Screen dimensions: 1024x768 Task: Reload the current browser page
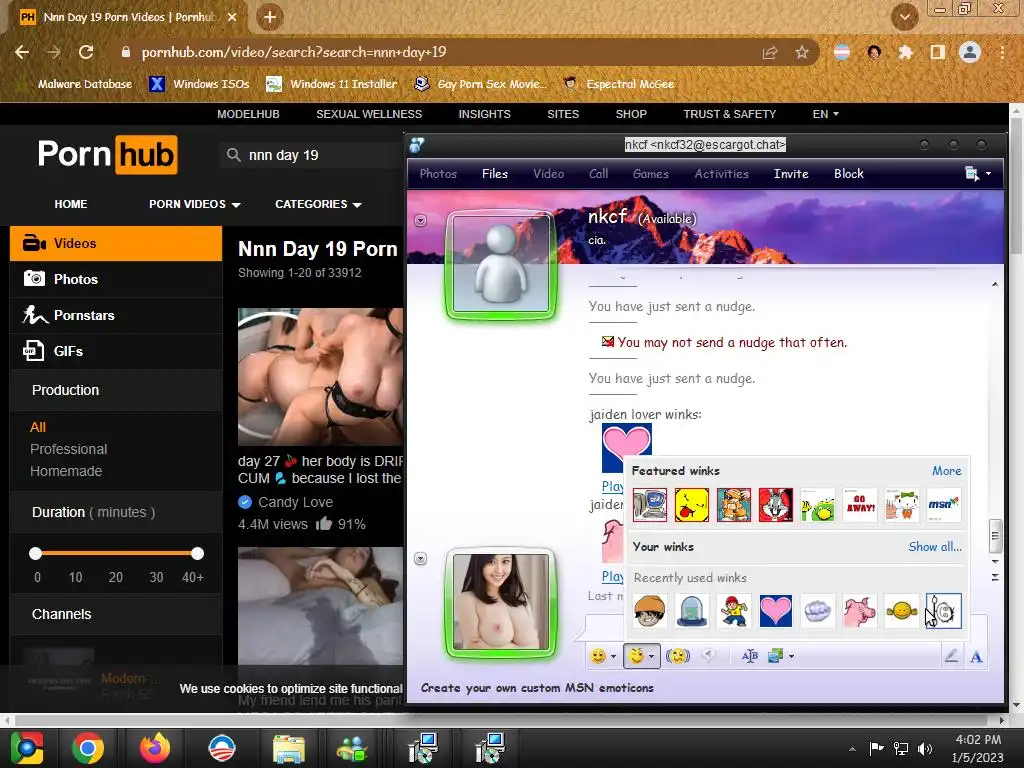pyautogui.click(x=86, y=52)
